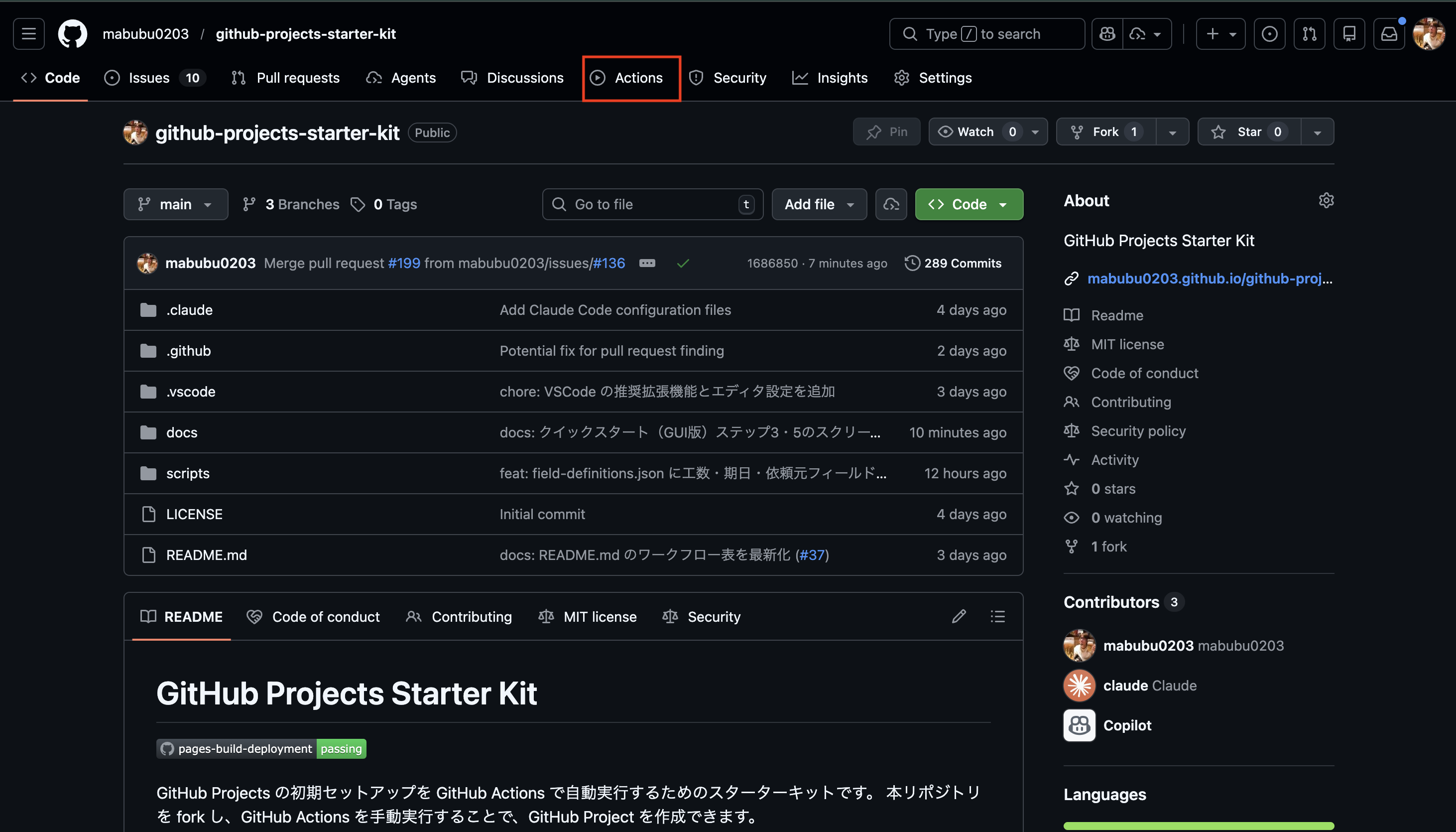The width and height of the screenshot is (1456, 832).
Task: Go to GitHub home via Octocat logo
Action: tap(73, 34)
